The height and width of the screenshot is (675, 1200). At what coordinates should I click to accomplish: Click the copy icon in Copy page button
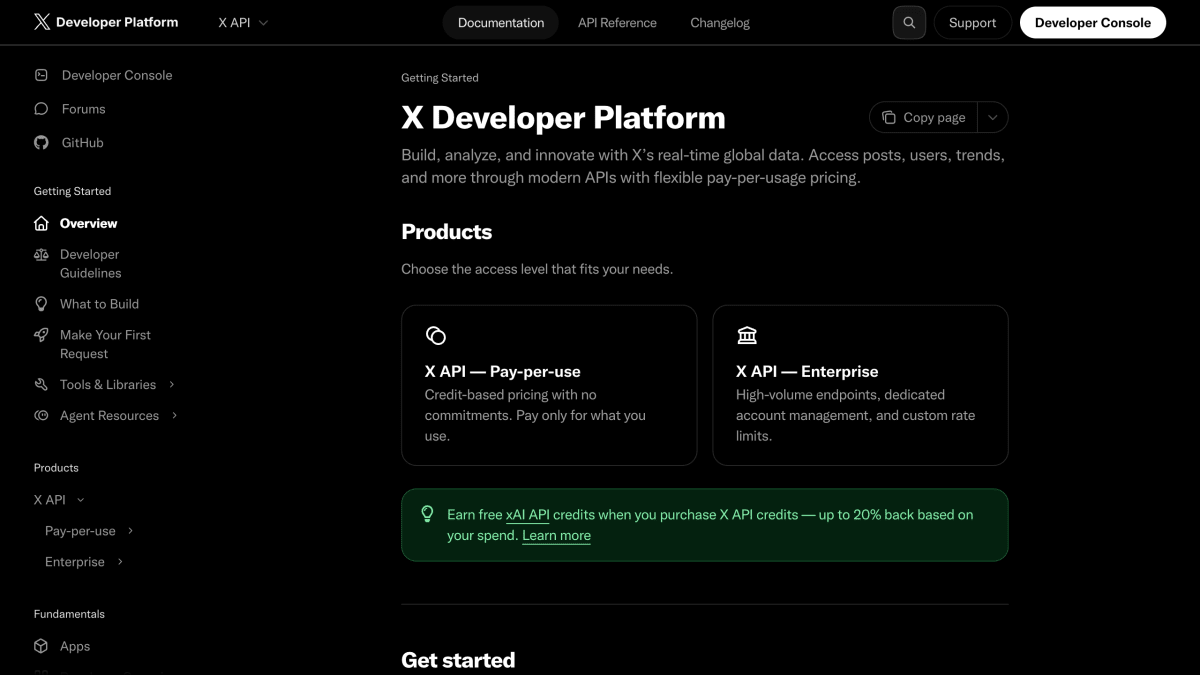tap(889, 117)
